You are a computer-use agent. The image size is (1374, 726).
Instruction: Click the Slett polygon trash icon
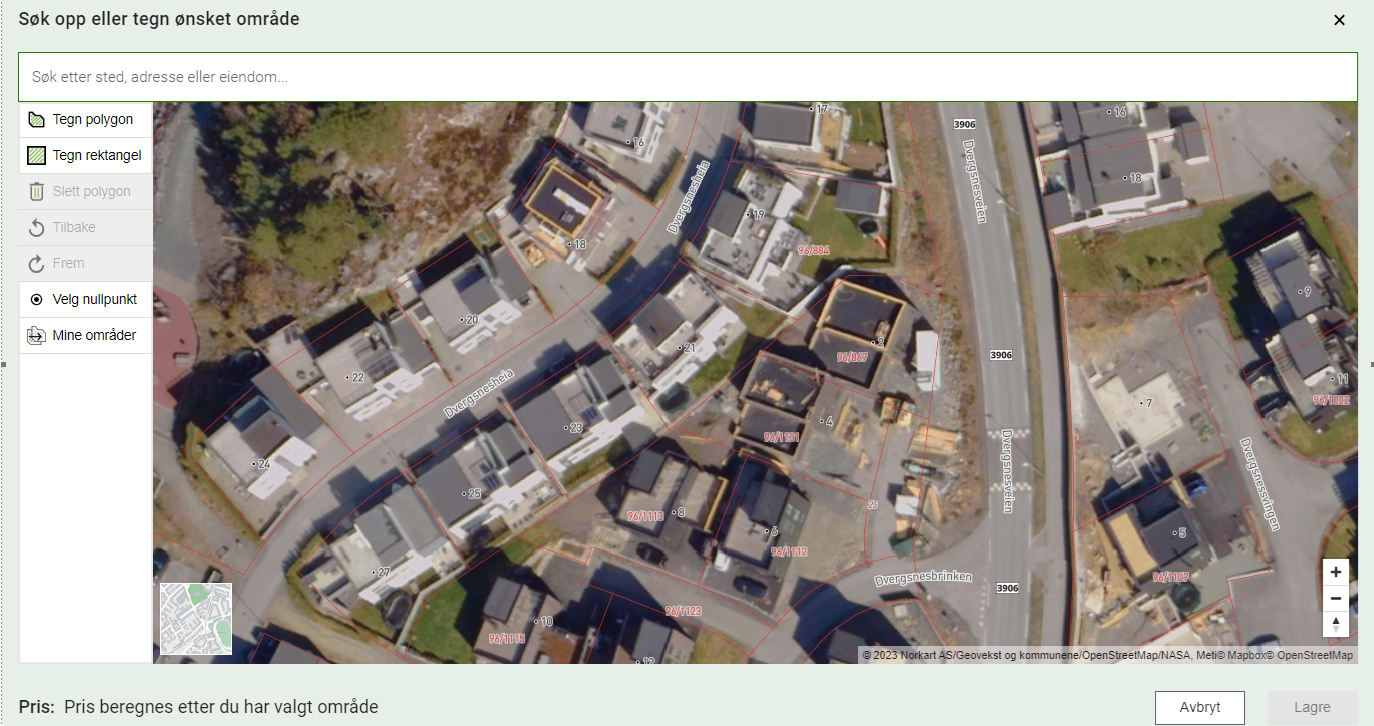37,192
